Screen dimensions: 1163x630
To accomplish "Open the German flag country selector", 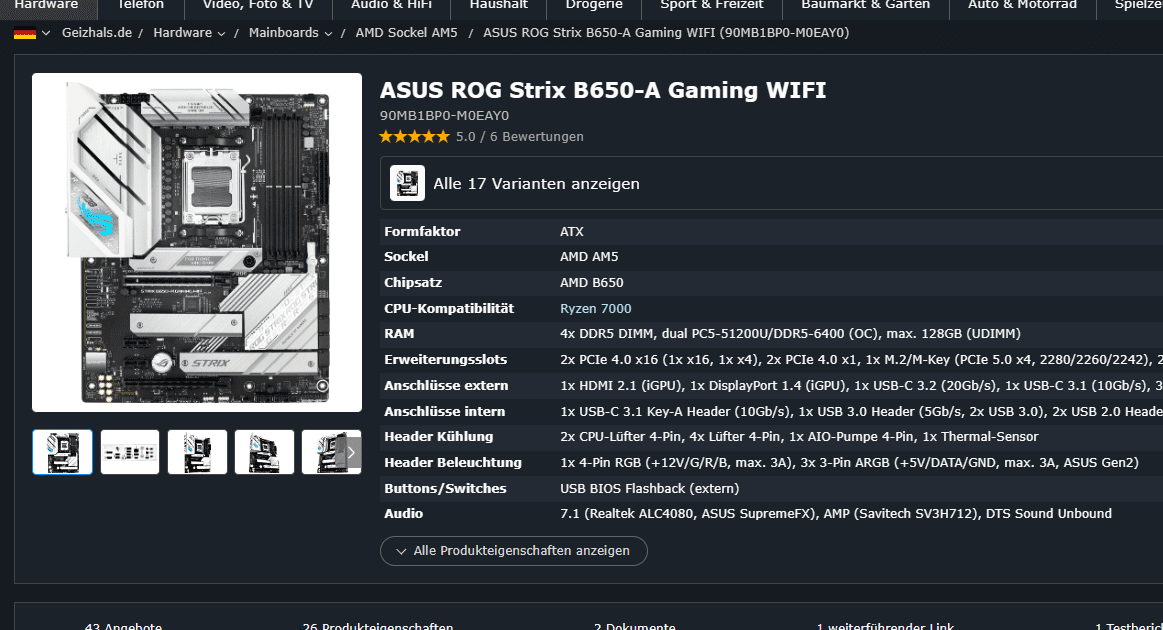I will 32,33.
